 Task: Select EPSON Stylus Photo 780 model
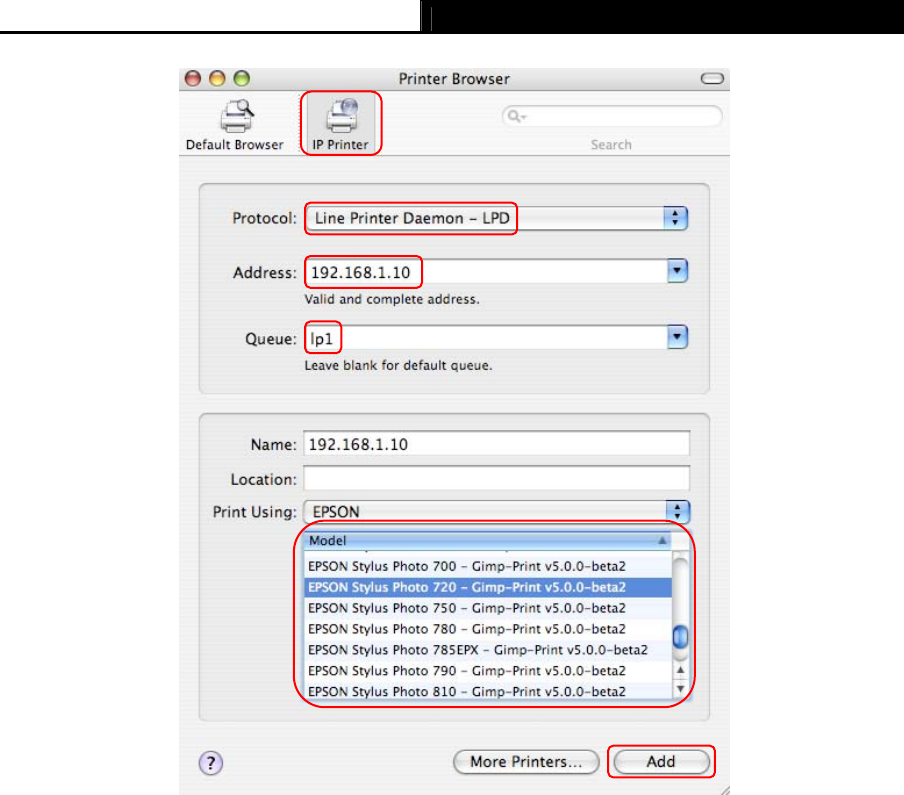pos(488,629)
